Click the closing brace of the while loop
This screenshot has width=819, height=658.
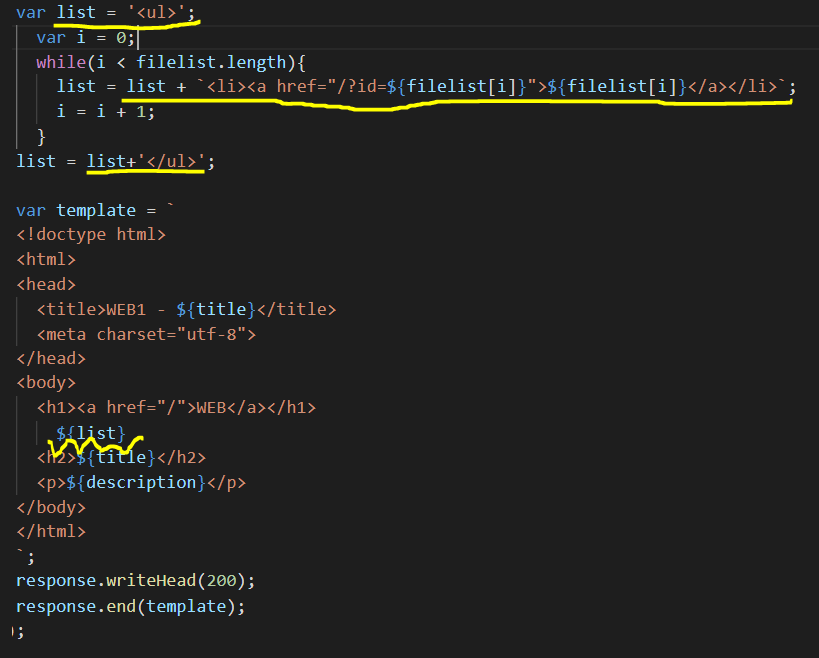tap(41, 137)
